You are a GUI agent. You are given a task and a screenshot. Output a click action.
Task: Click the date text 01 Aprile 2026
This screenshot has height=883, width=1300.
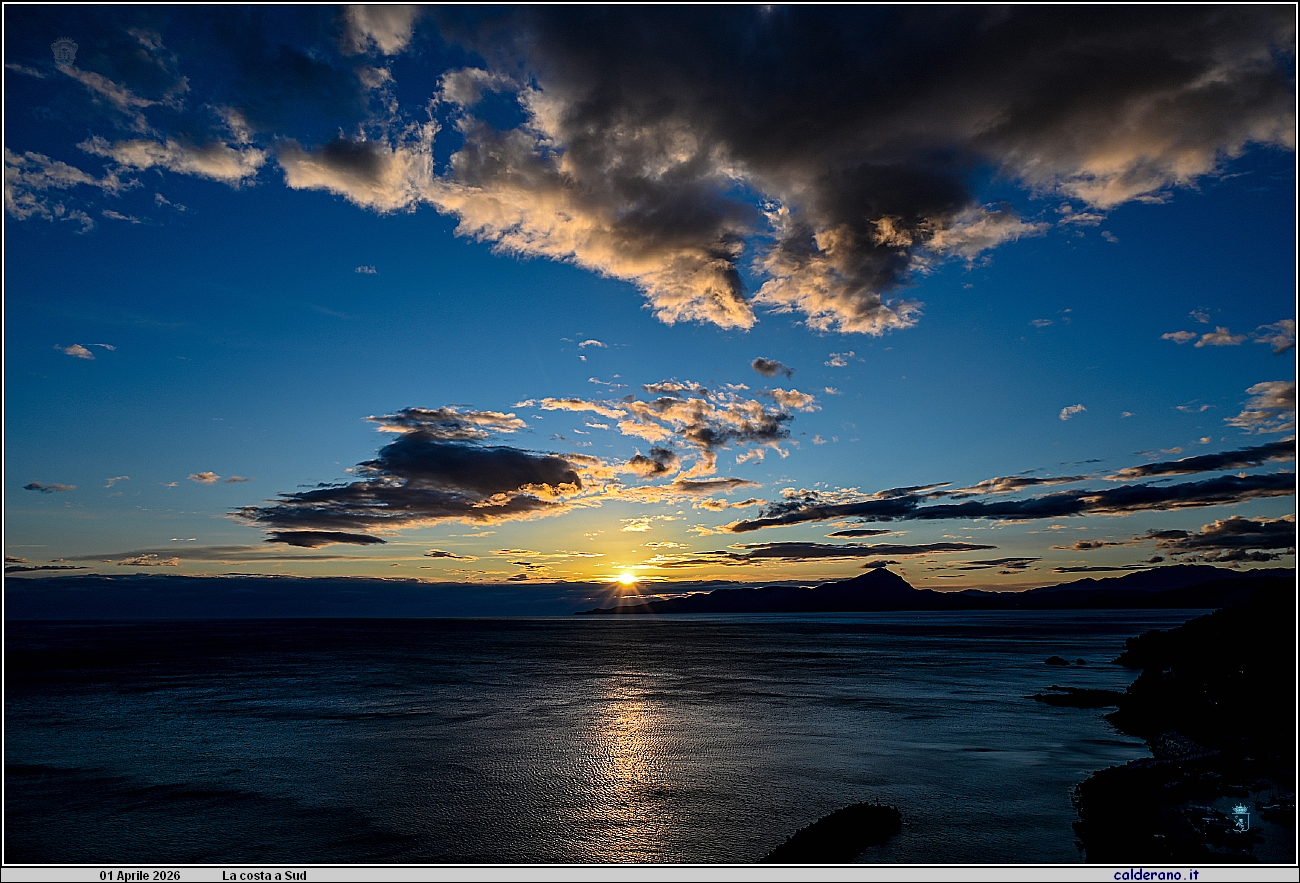(140, 875)
